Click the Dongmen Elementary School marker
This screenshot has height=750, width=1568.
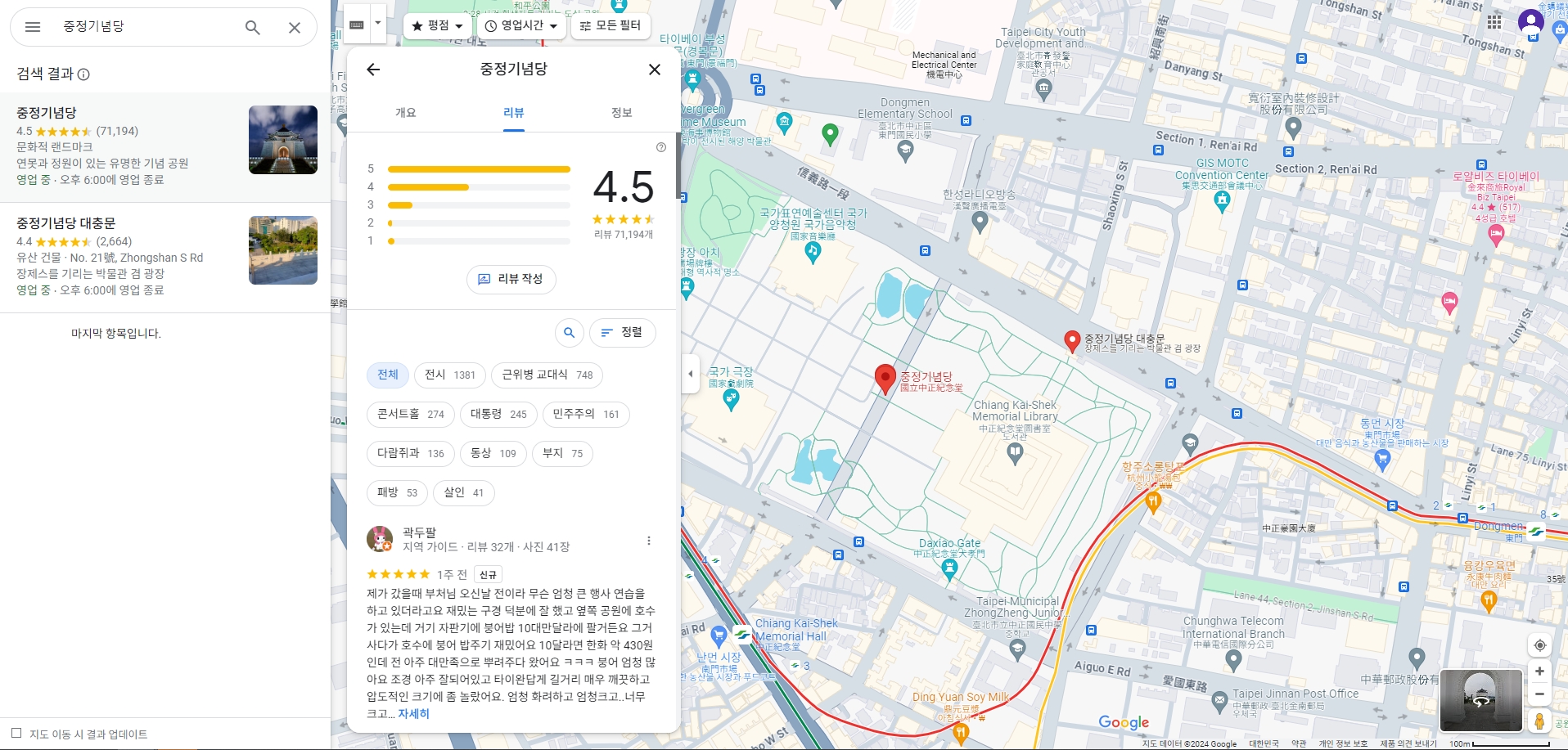[905, 150]
